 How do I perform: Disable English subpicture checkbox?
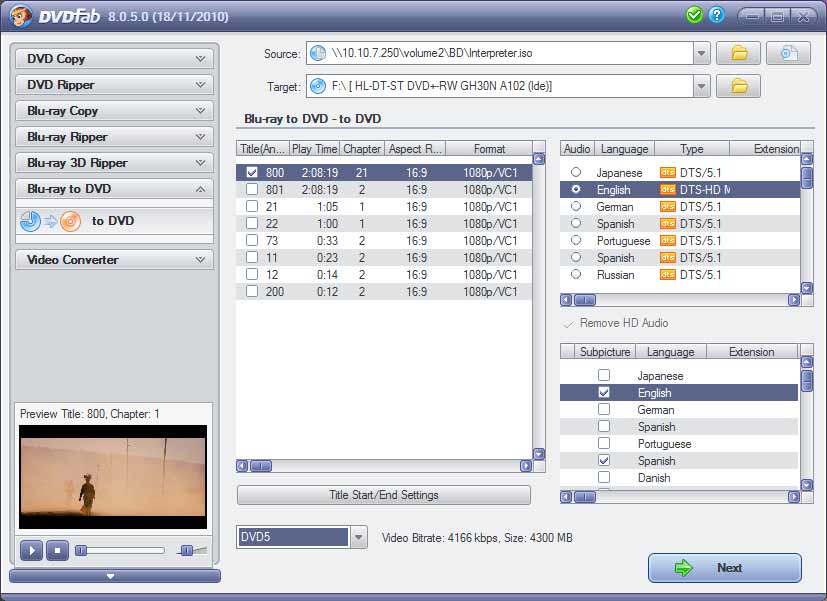pos(604,392)
